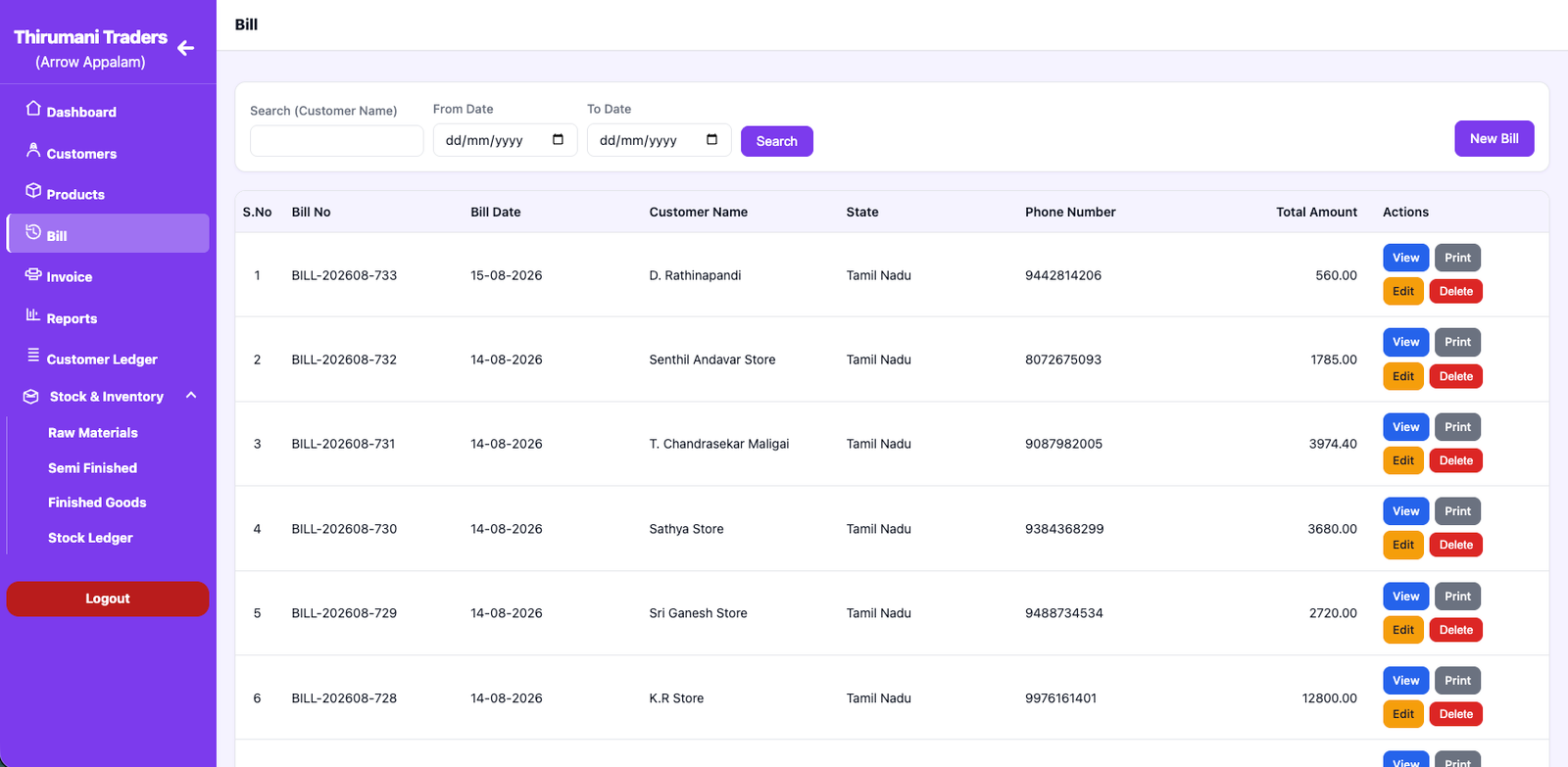The image size is (1568, 767).
Task: Click the red Logout button
Action: click(x=108, y=599)
